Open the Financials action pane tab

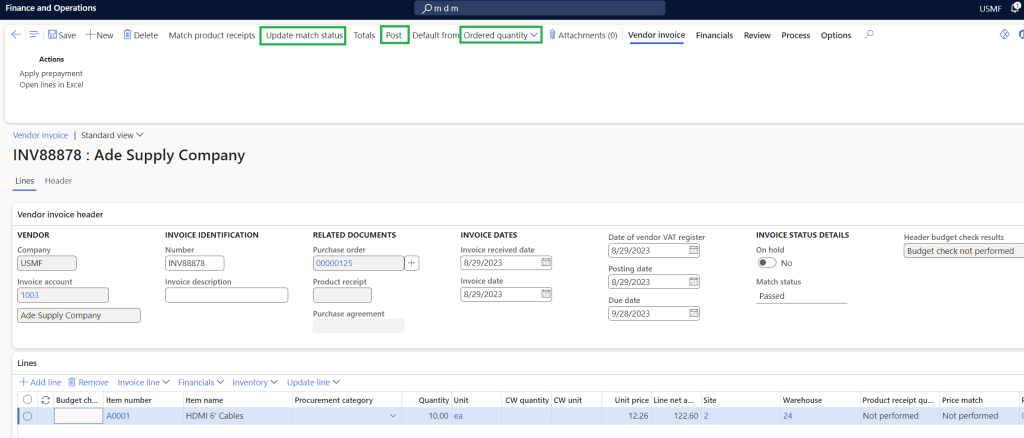714,35
